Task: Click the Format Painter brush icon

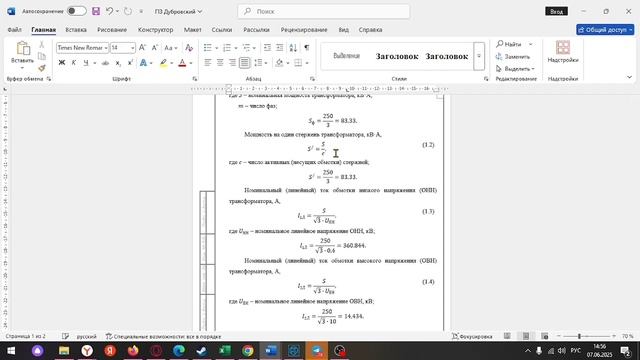Action: [x=42, y=68]
